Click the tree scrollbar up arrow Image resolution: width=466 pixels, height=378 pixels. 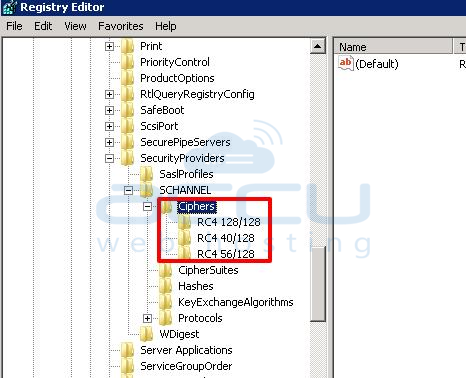coord(318,46)
